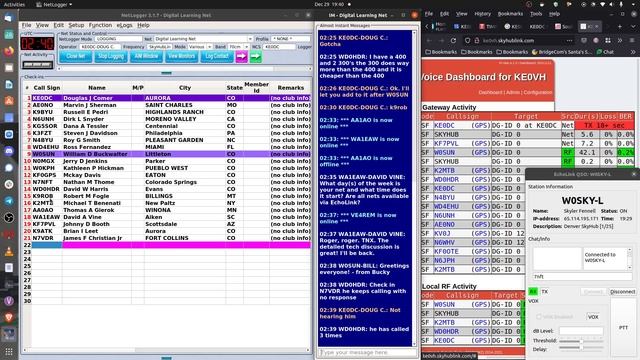The width and height of the screenshot is (640, 360).
Task: Open Discord from the dock
Action: coord(9,151)
